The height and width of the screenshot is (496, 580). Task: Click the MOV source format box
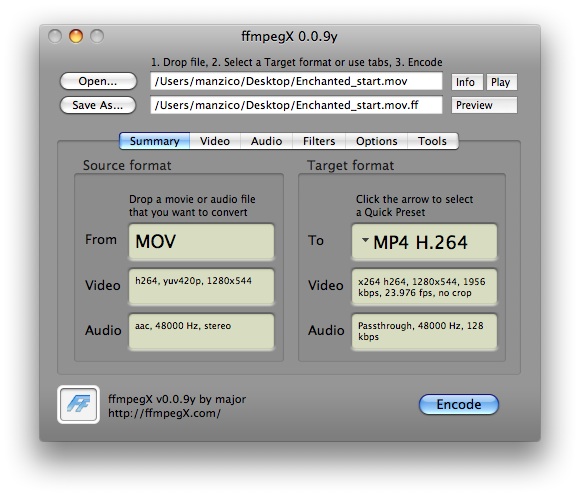tap(201, 241)
